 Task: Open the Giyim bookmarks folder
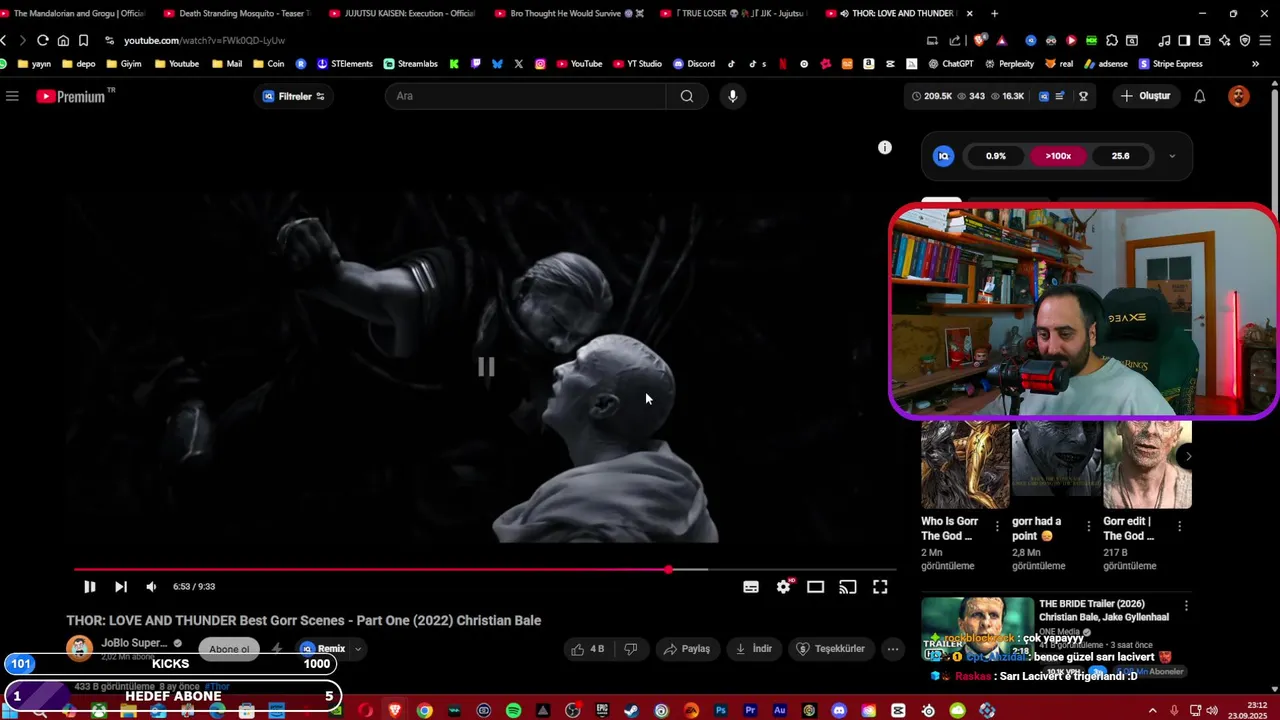pyautogui.click(x=123, y=64)
